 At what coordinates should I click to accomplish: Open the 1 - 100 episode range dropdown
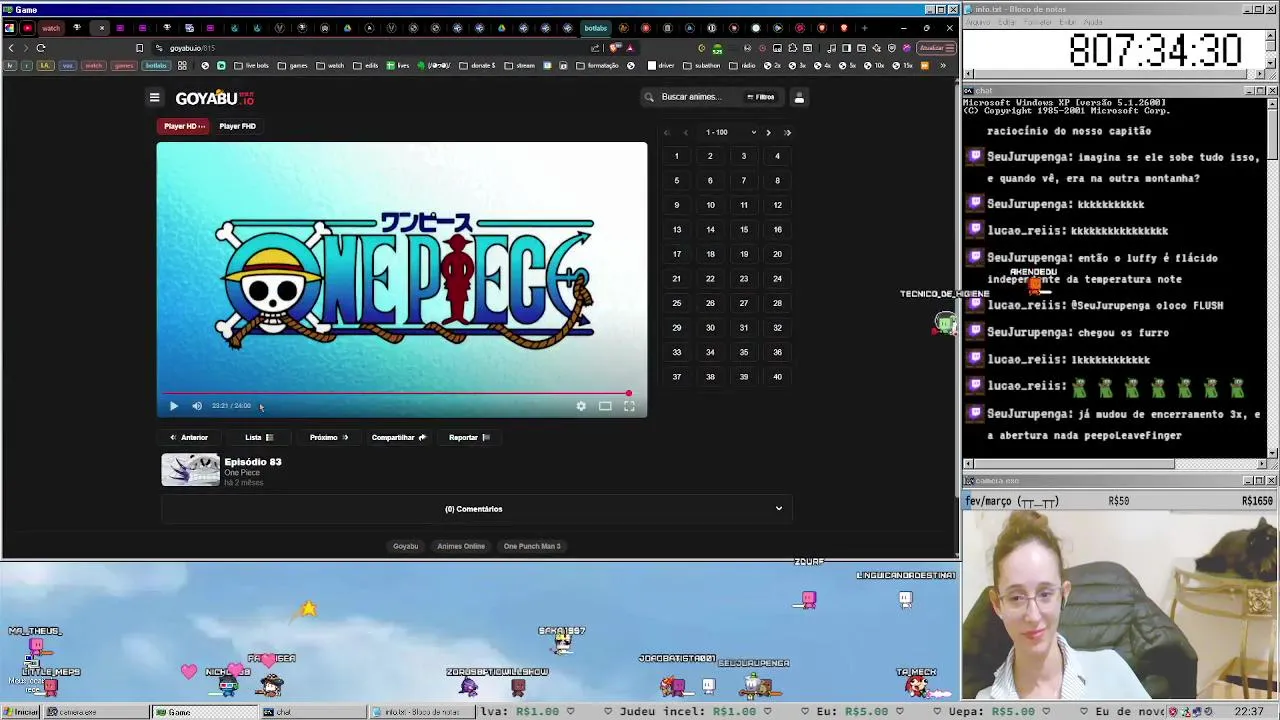click(x=731, y=132)
